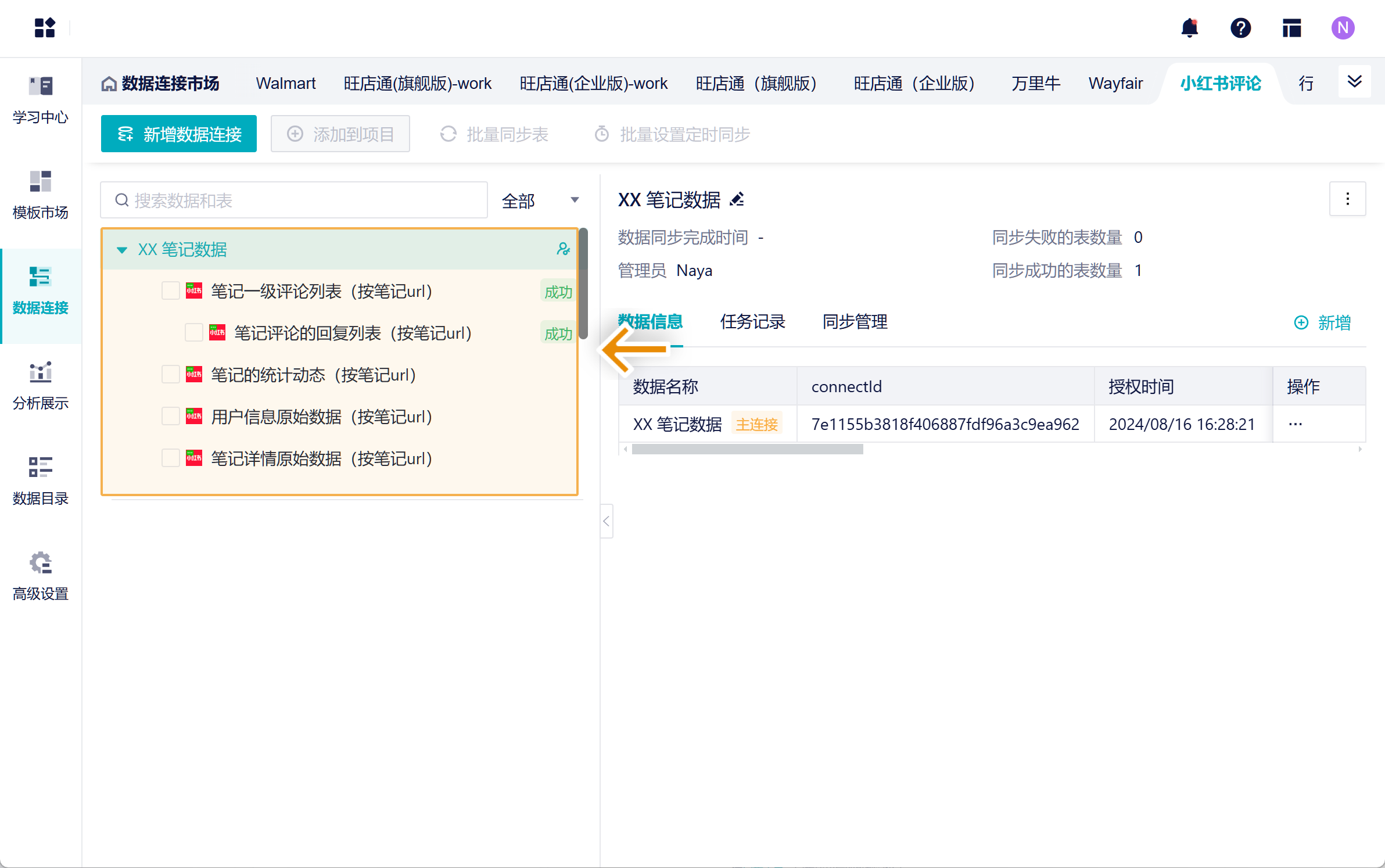Click the table's horizontal scrollbar
The image size is (1385, 868).
tap(747, 449)
